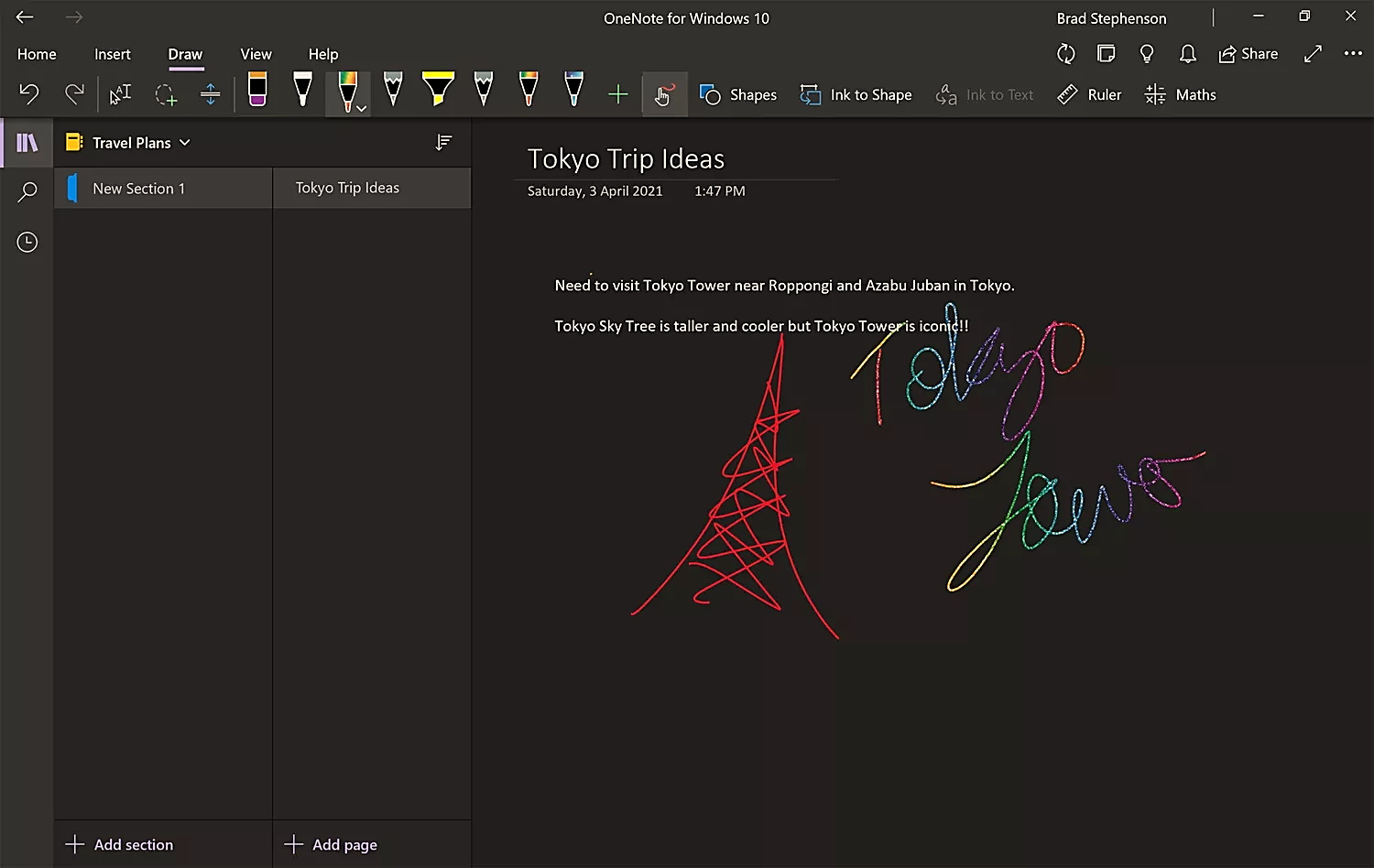Open the page sort options

[443, 142]
